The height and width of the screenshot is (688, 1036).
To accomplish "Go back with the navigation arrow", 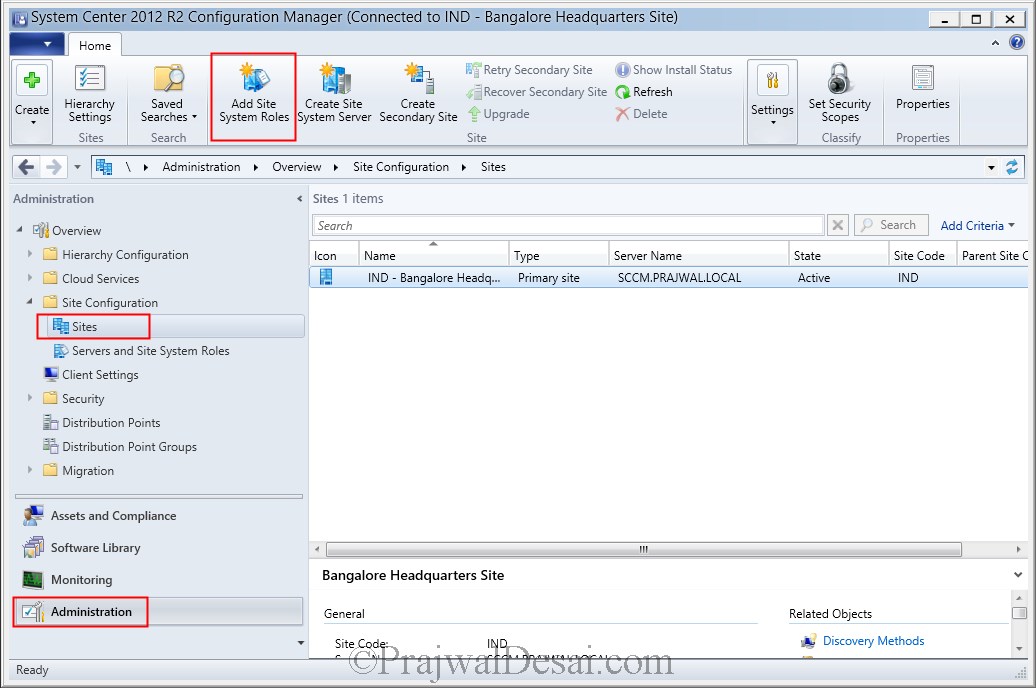I will (x=26, y=167).
